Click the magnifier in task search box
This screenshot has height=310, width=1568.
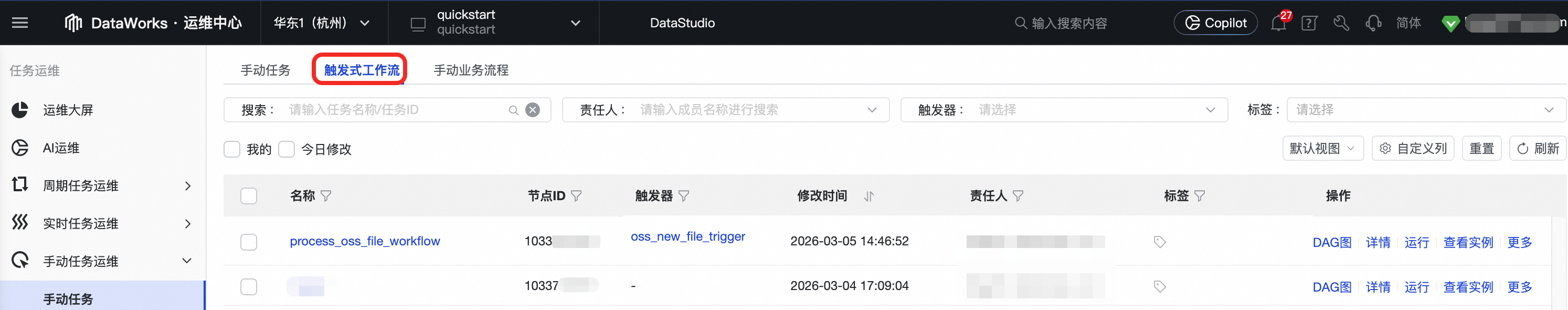(x=514, y=110)
